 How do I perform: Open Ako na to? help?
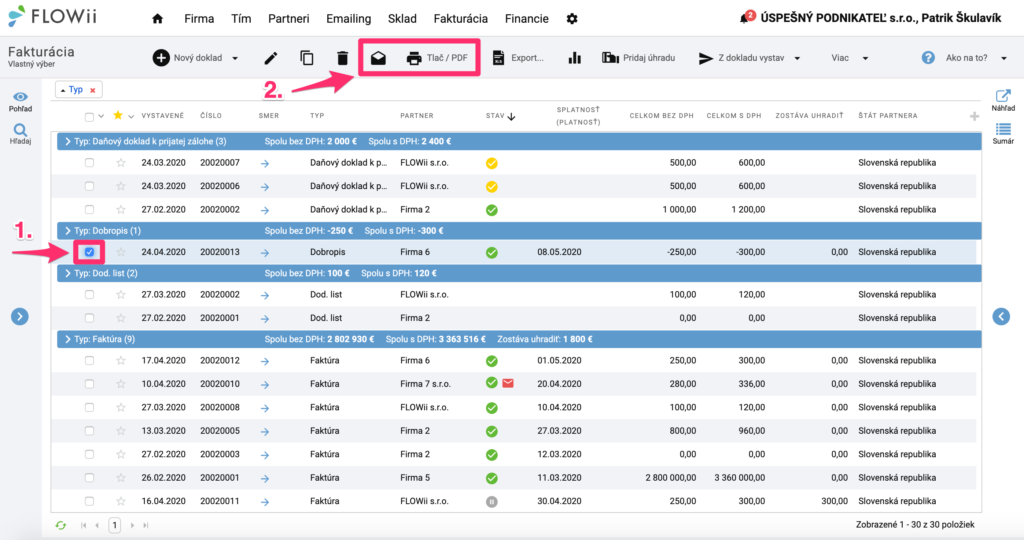pyautogui.click(x=964, y=58)
